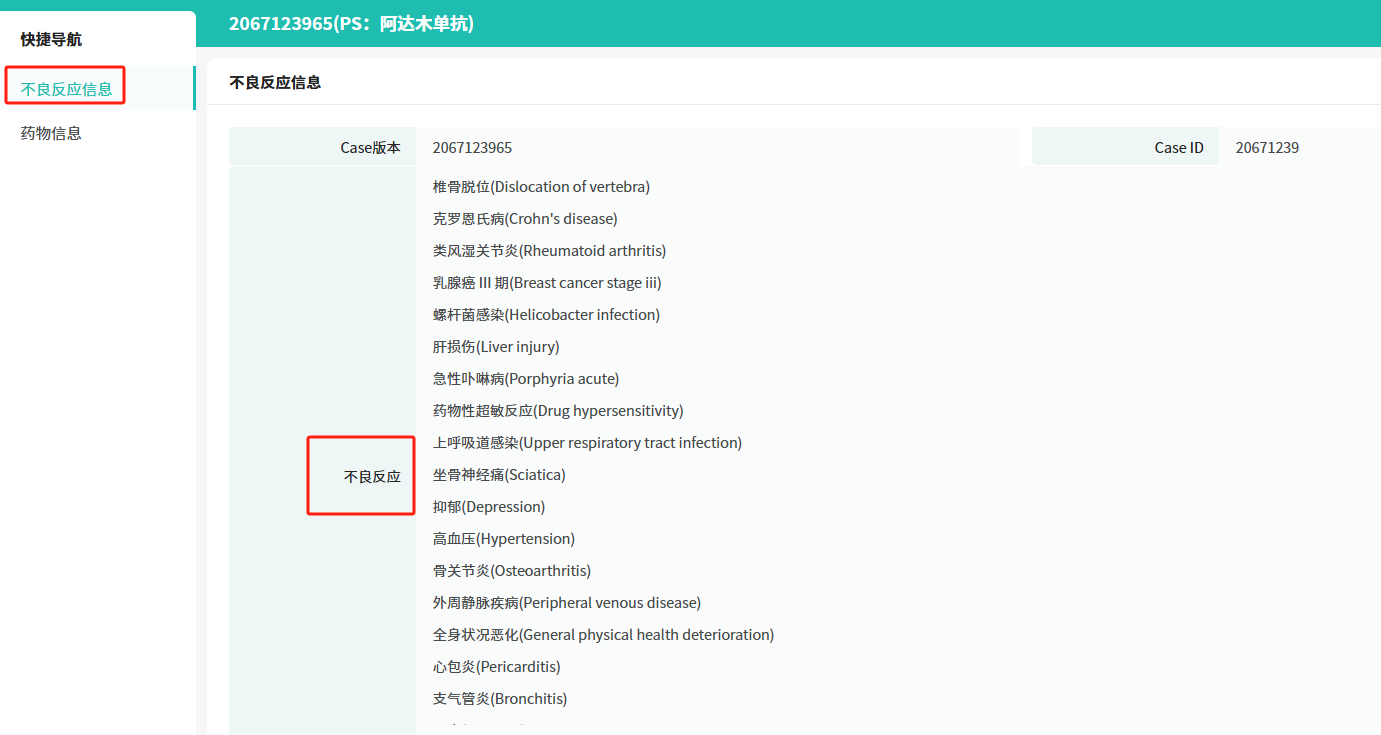
Task: Select the Sciatica reaction
Action: click(x=499, y=475)
